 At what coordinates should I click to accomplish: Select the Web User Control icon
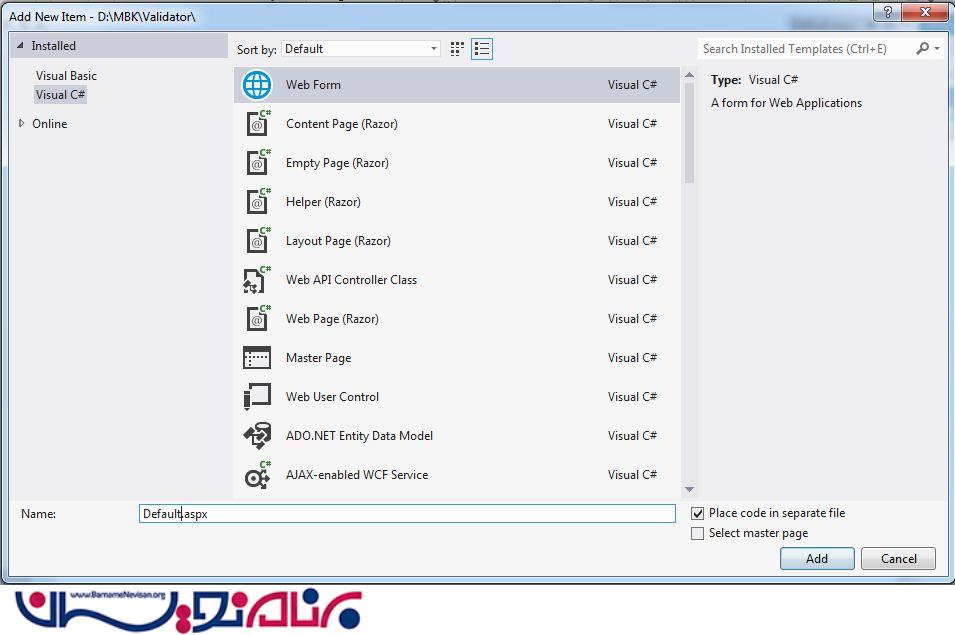(x=257, y=397)
